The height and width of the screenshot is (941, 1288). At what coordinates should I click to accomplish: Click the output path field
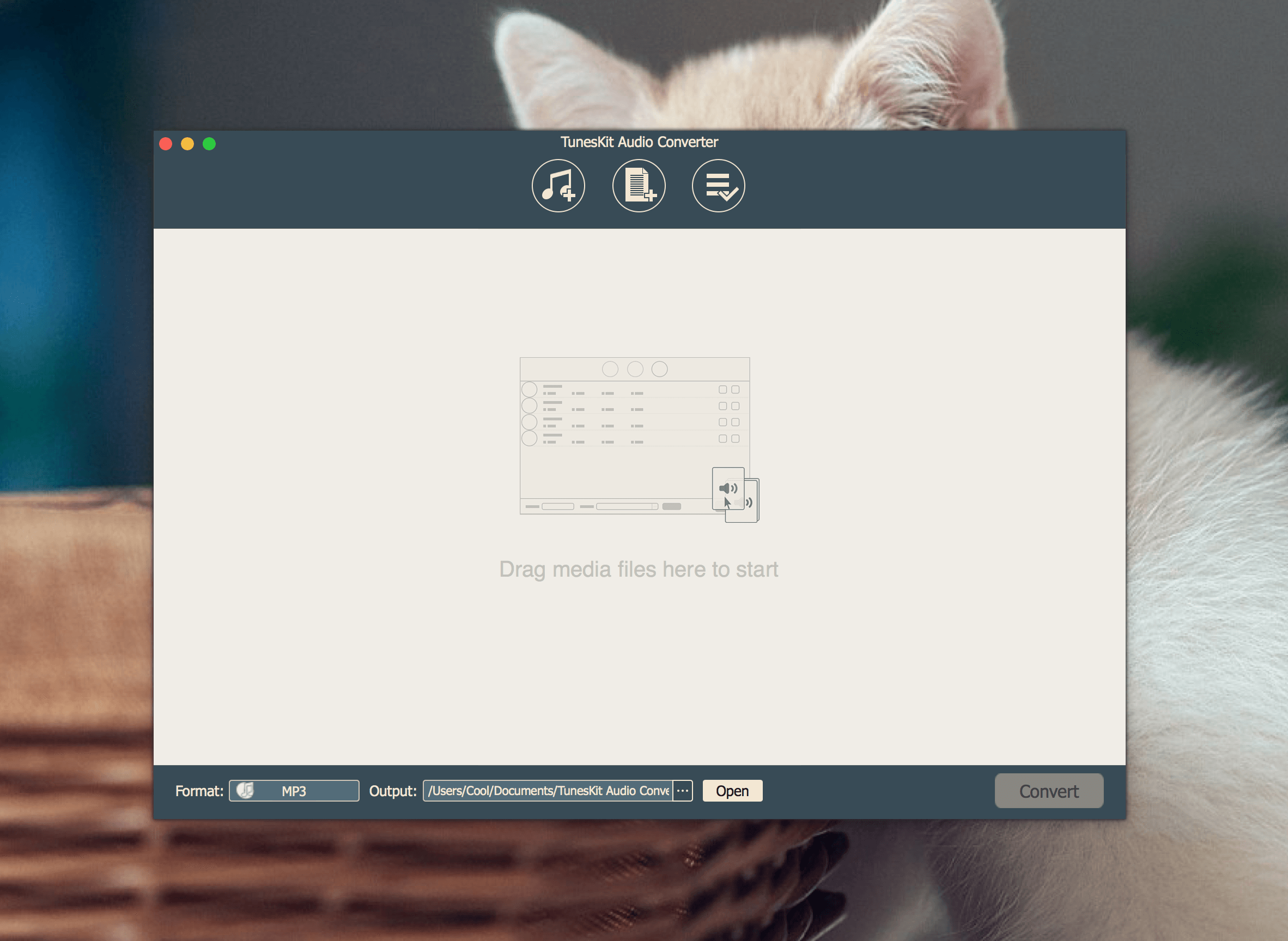pos(548,791)
